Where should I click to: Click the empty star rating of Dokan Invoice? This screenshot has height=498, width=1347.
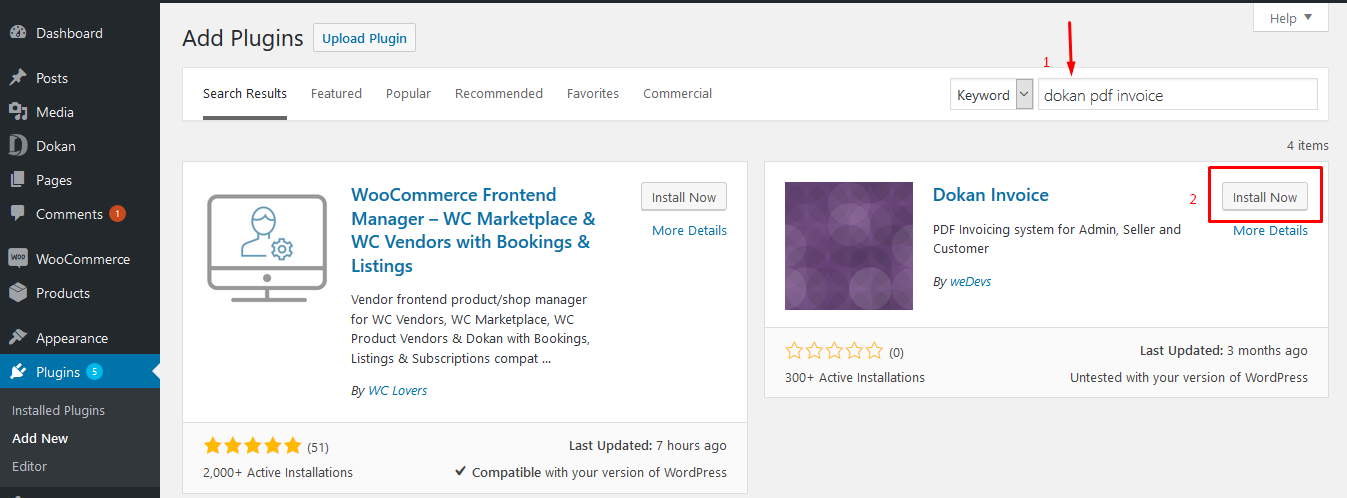coord(834,351)
